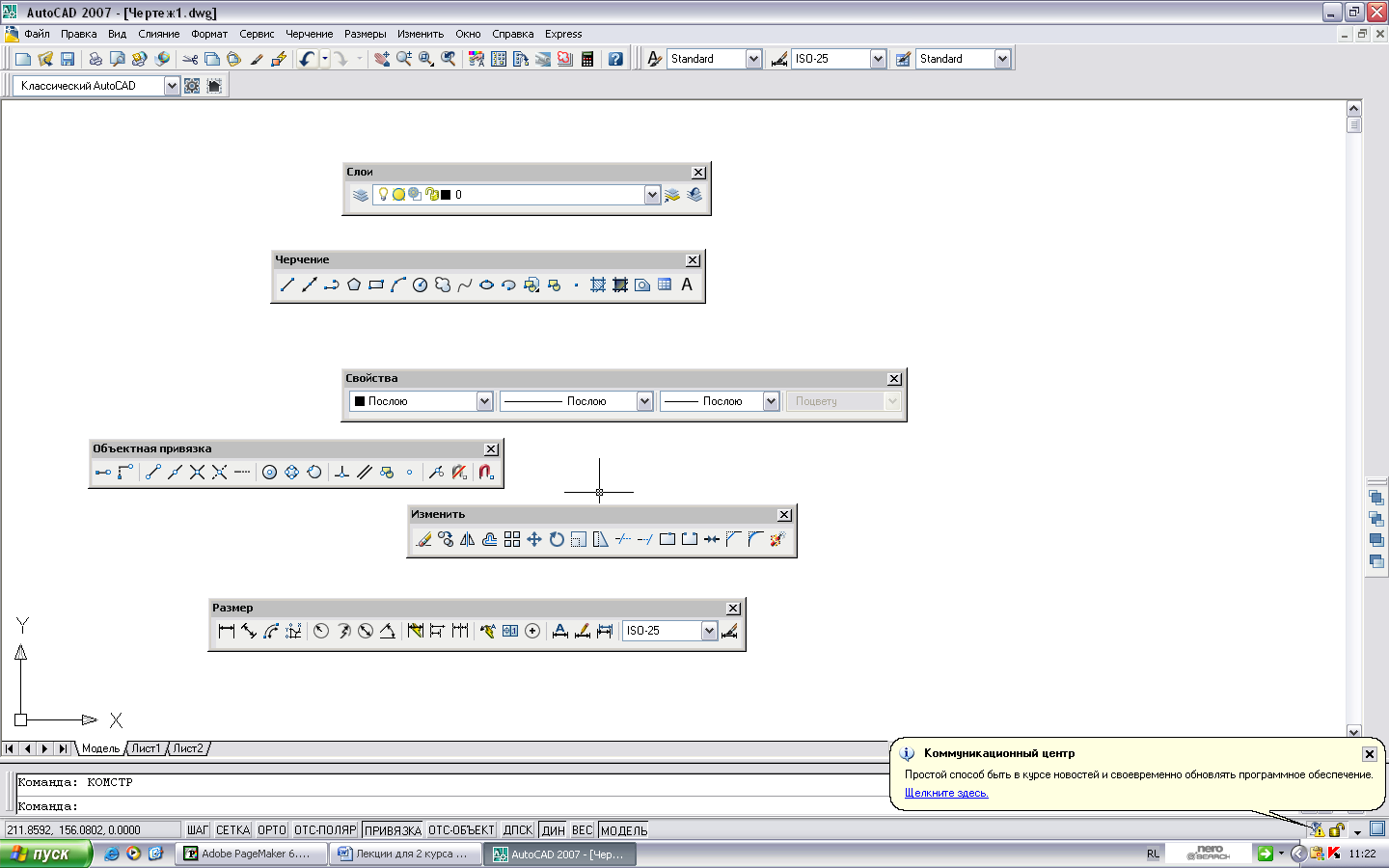Select the Angular dimension tool
Image resolution: width=1389 pixels, height=868 pixels.
387,631
